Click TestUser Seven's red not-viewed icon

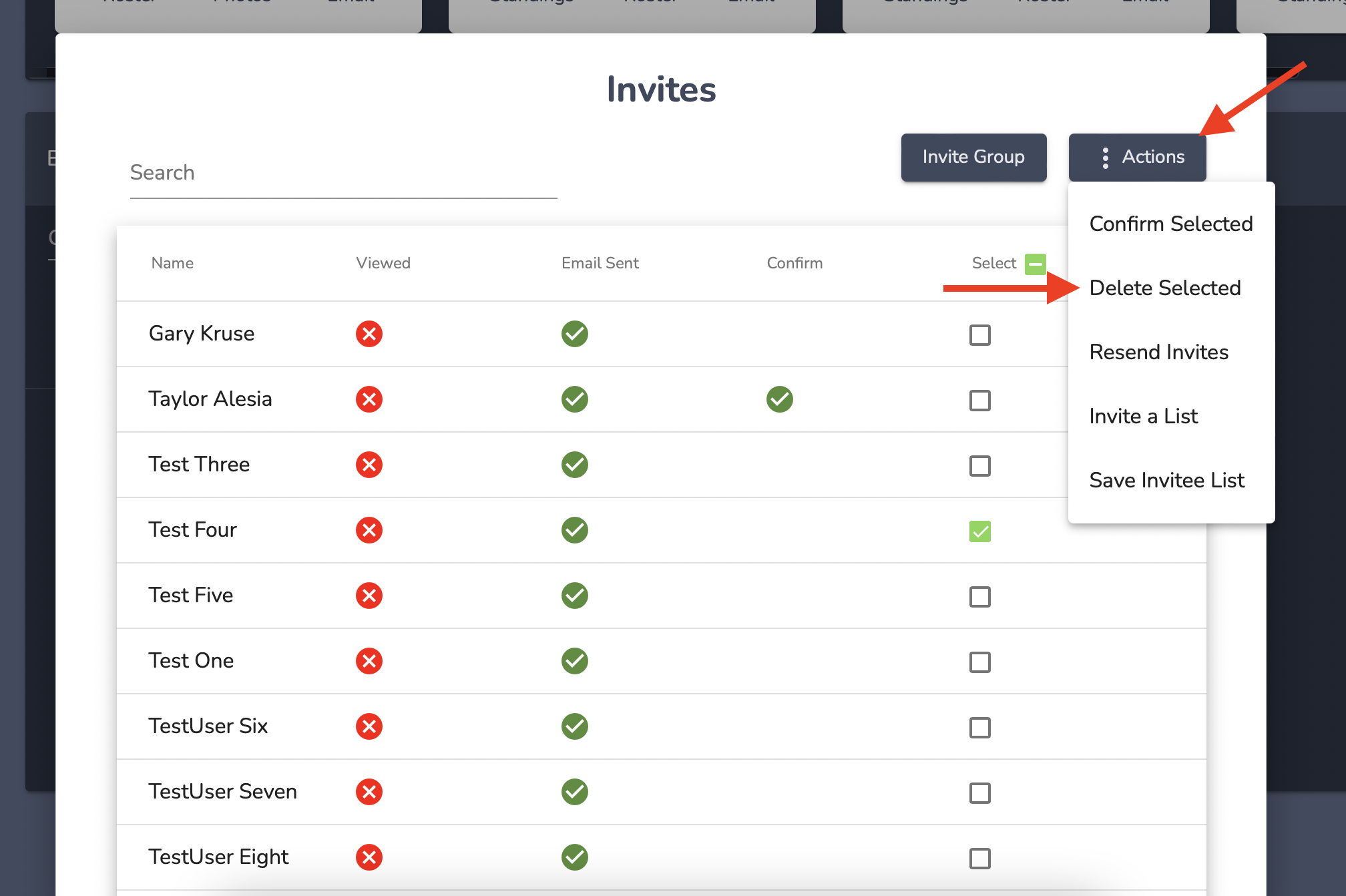point(369,792)
